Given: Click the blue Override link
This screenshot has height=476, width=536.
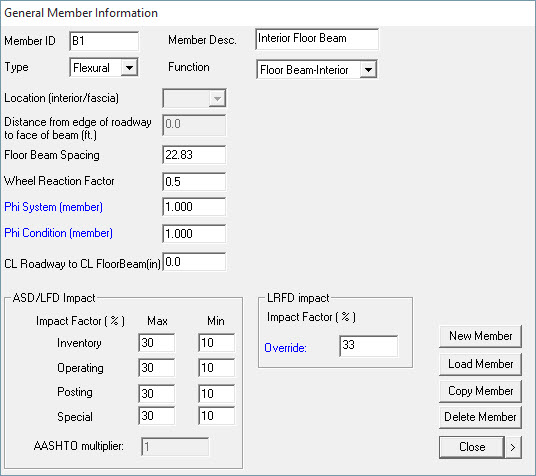Looking at the screenshot, I should pos(285,348).
